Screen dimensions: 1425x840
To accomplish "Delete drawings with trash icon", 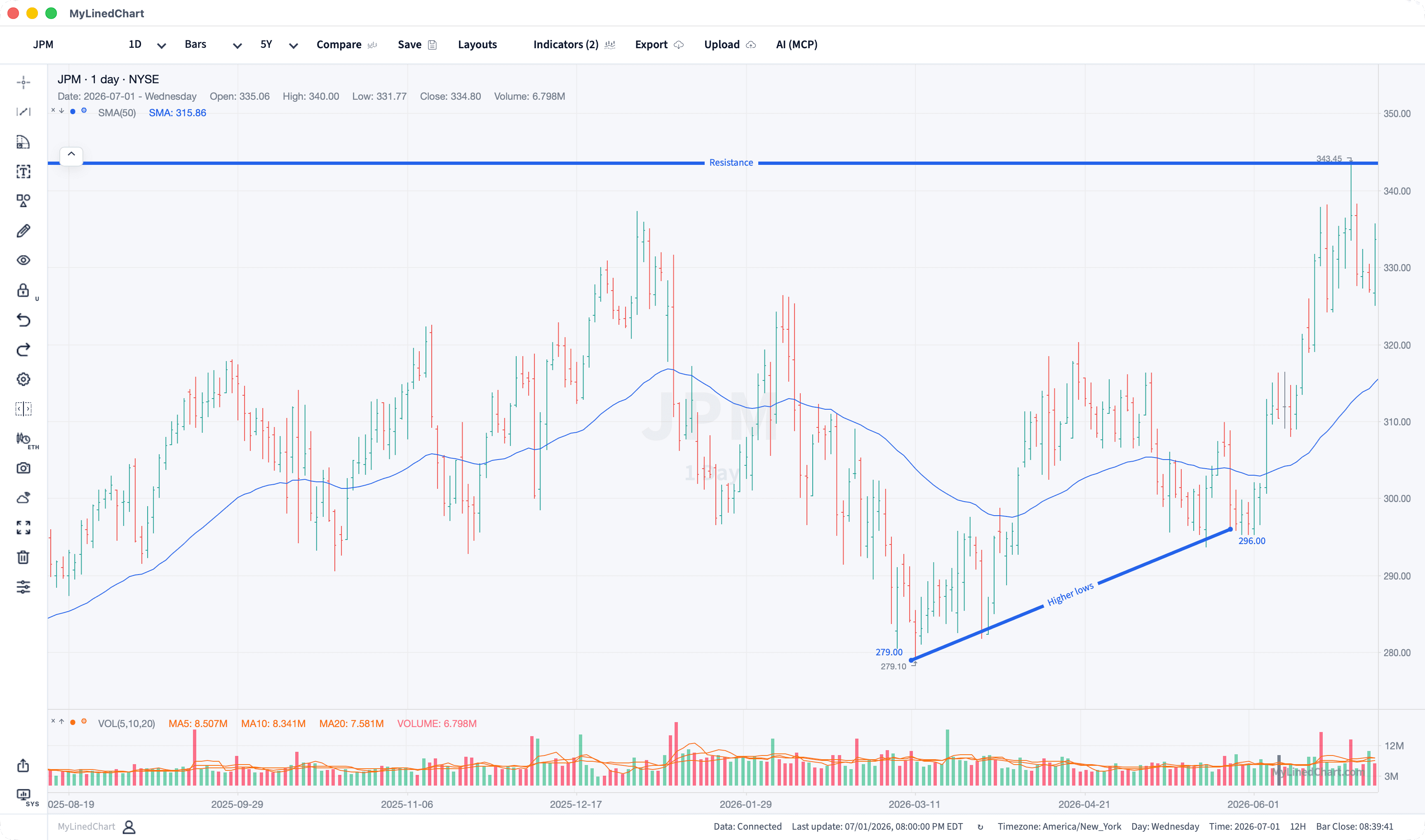I will point(23,558).
